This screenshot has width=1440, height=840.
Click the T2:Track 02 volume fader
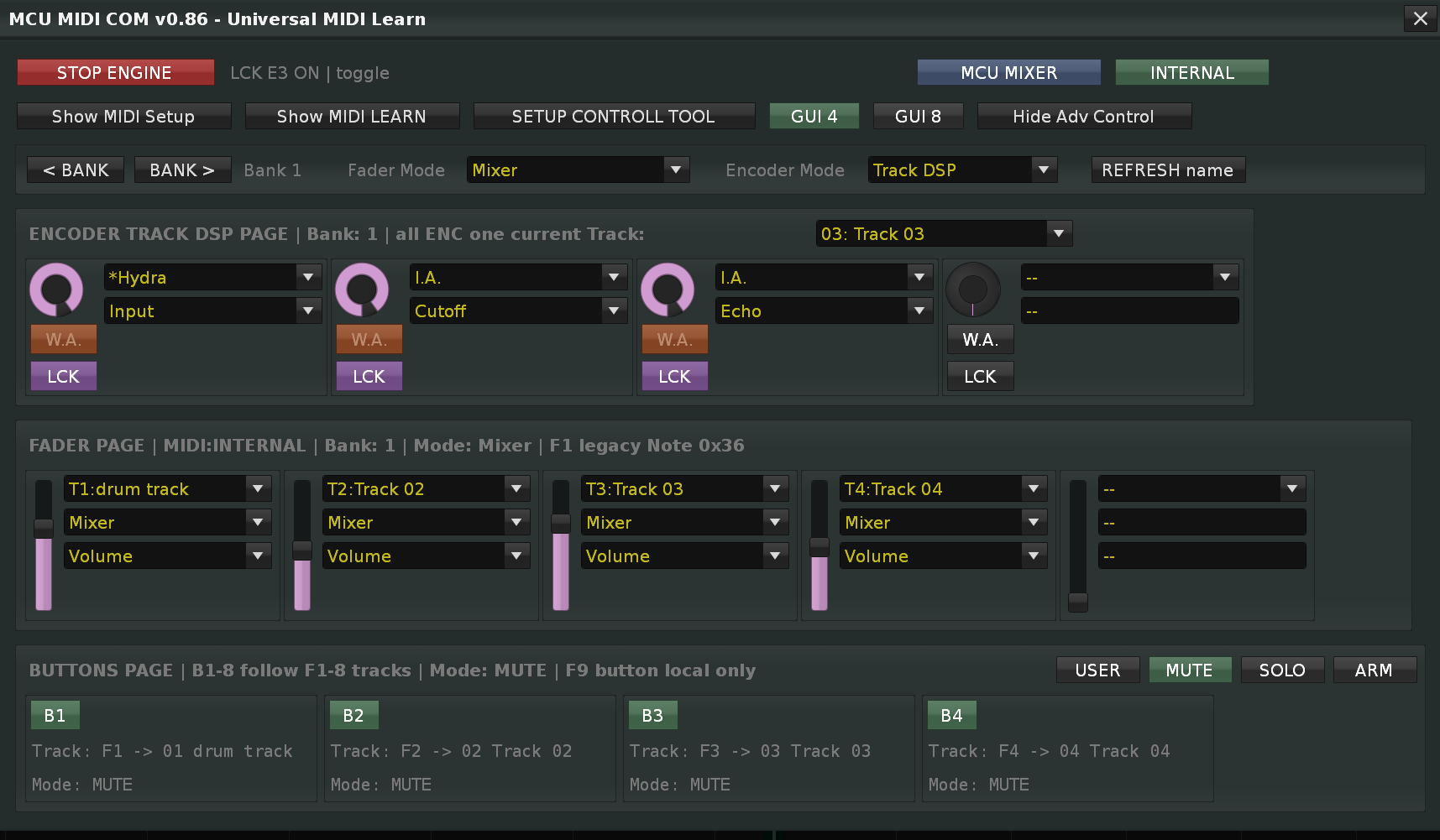point(302,545)
